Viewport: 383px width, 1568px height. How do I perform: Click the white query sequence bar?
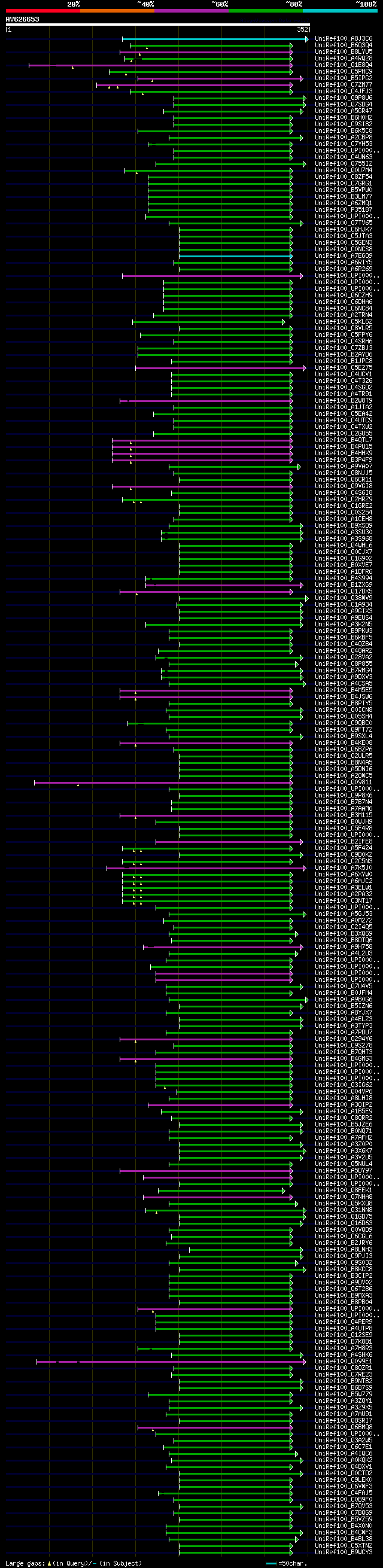pyautogui.click(x=158, y=25)
